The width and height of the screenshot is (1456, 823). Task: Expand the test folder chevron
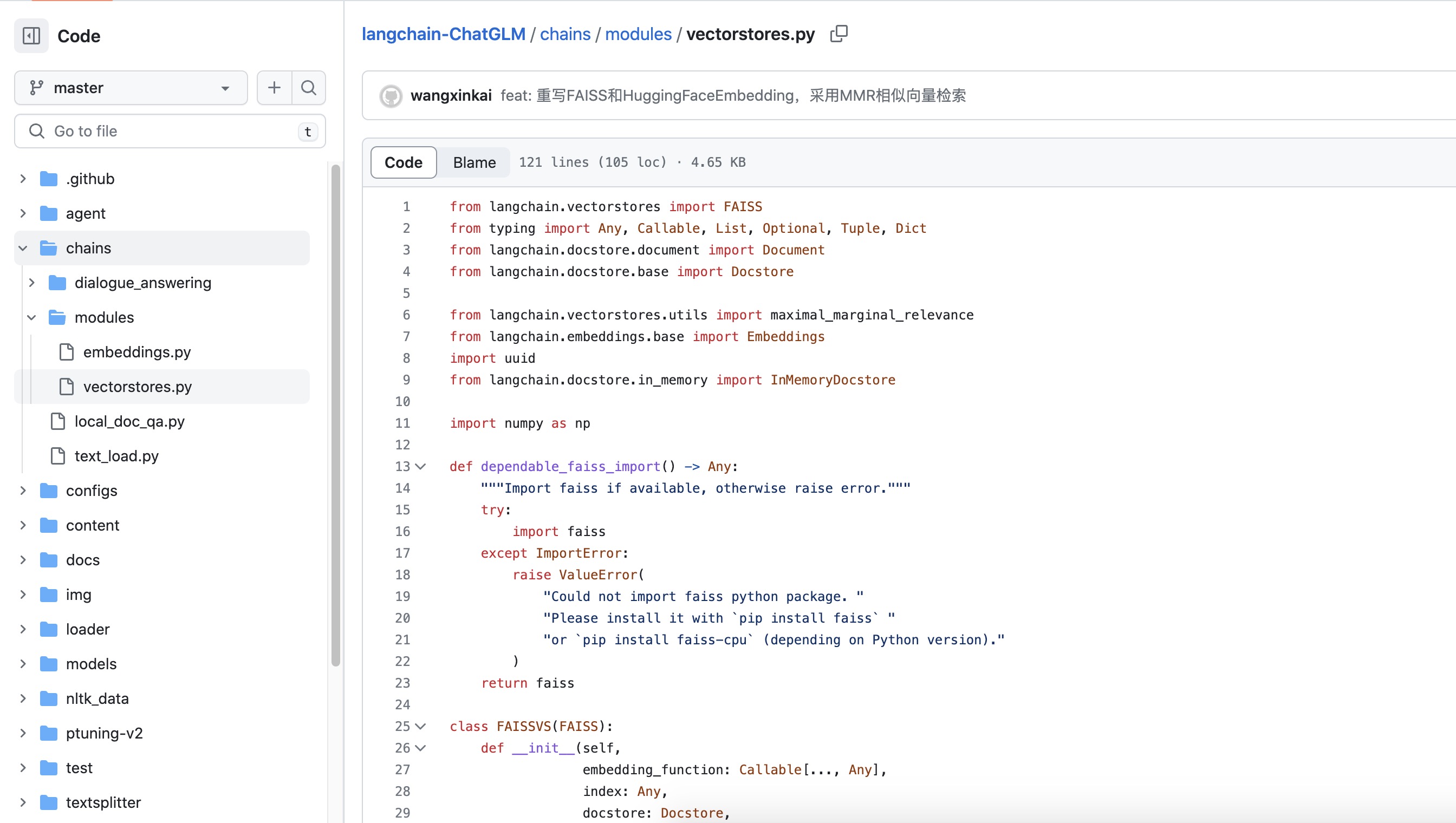click(x=23, y=768)
